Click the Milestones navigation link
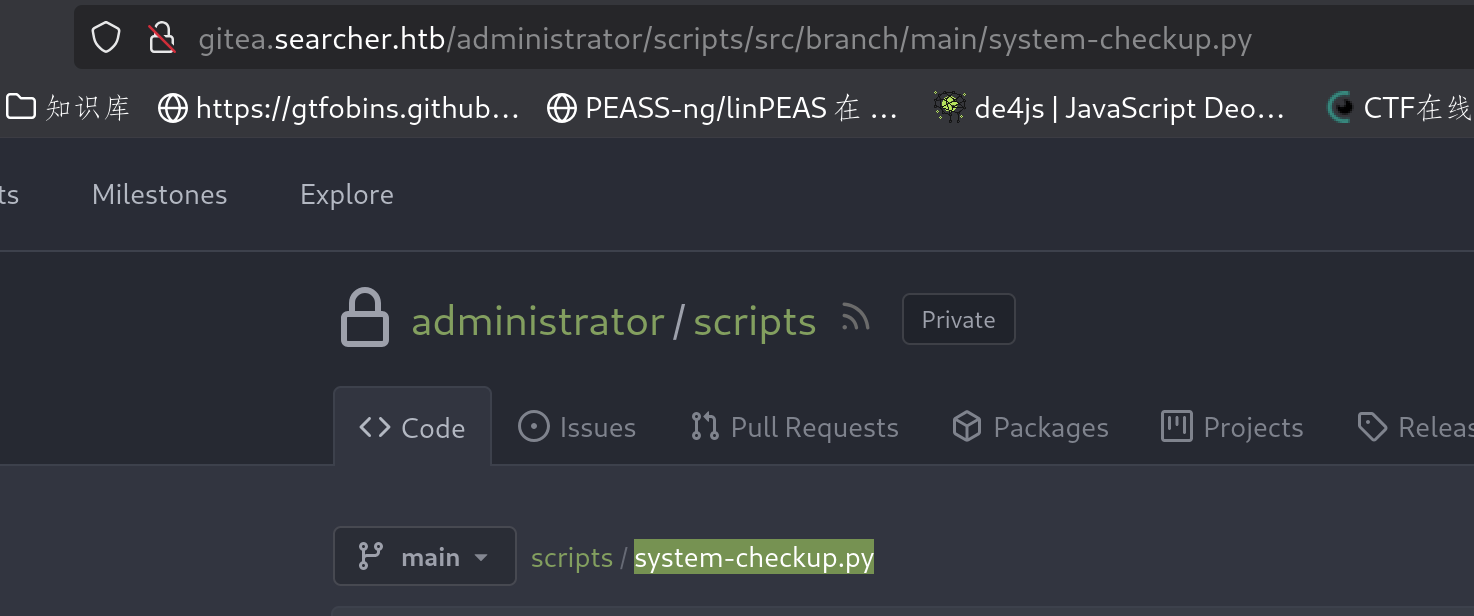The width and height of the screenshot is (1474, 616). click(159, 194)
